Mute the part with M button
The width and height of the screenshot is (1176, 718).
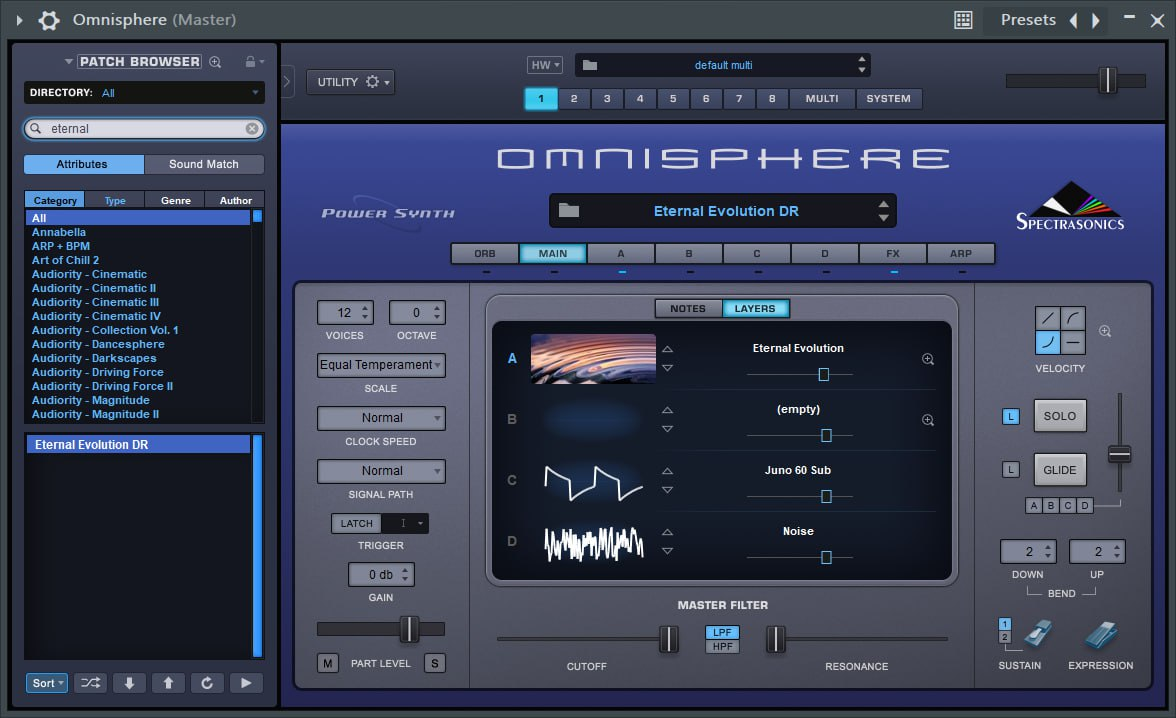328,663
